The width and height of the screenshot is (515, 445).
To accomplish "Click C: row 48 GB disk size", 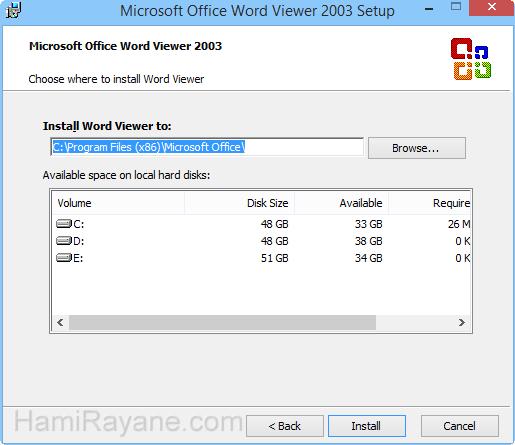I will click(274, 224).
